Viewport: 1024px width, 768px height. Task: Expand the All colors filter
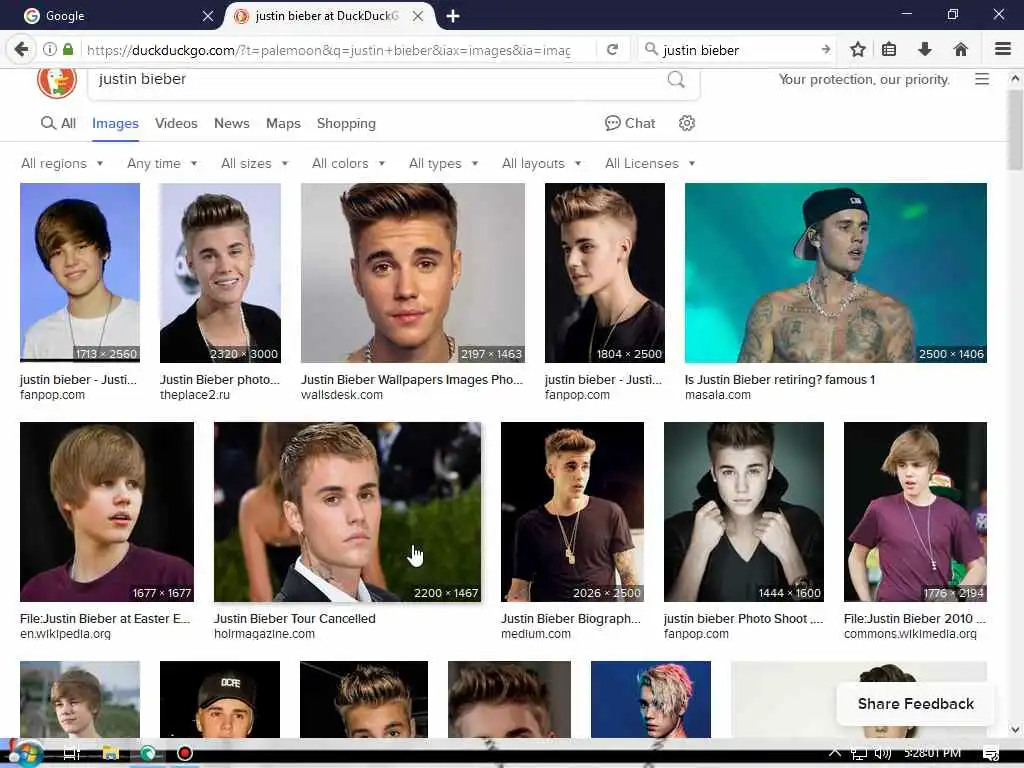coord(348,164)
